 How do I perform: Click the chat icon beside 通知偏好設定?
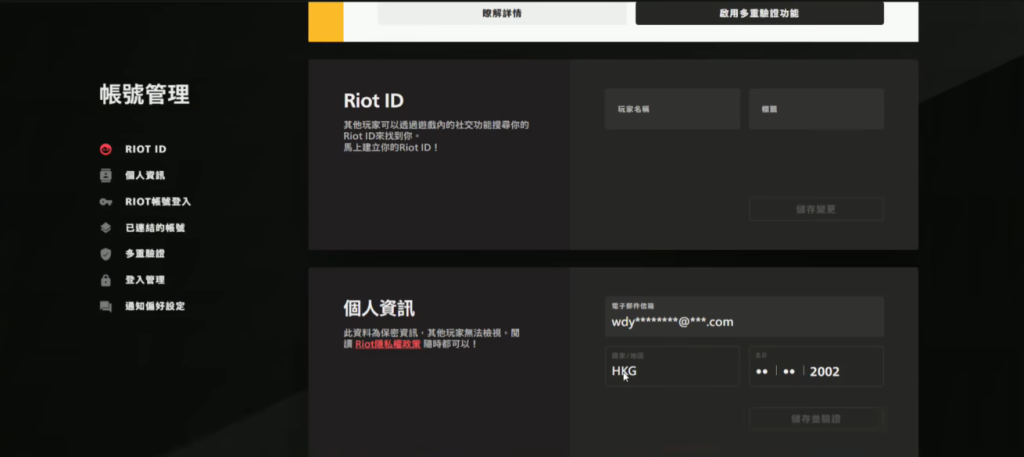(x=106, y=306)
